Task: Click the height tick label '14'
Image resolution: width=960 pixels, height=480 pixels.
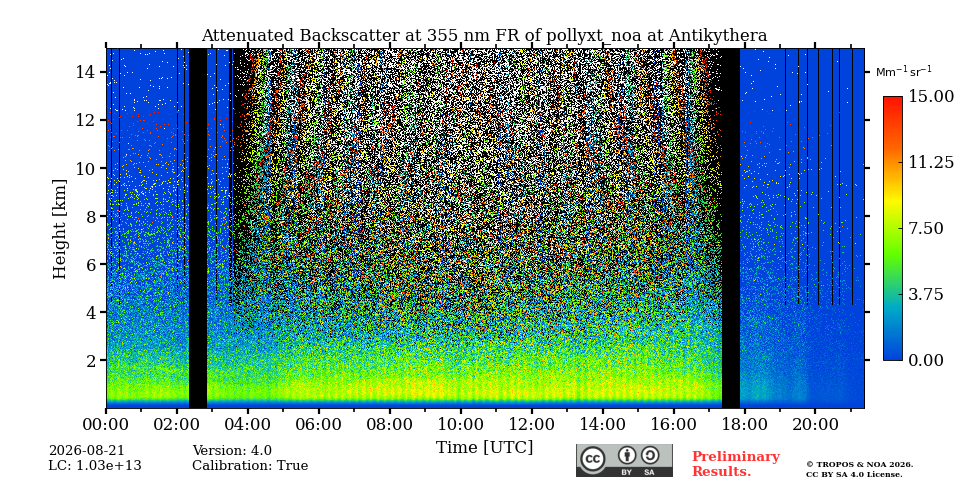Action: pos(88,72)
